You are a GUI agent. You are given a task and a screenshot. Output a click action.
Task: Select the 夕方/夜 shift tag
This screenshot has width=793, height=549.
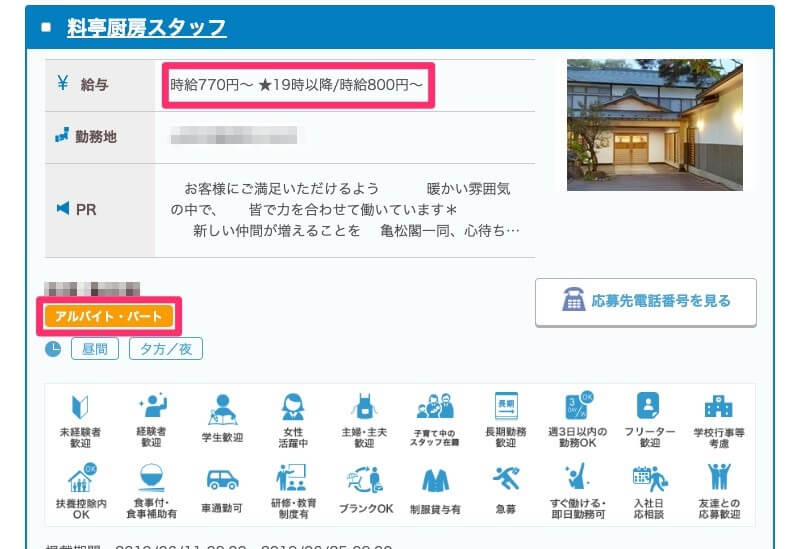pyautogui.click(x=166, y=348)
